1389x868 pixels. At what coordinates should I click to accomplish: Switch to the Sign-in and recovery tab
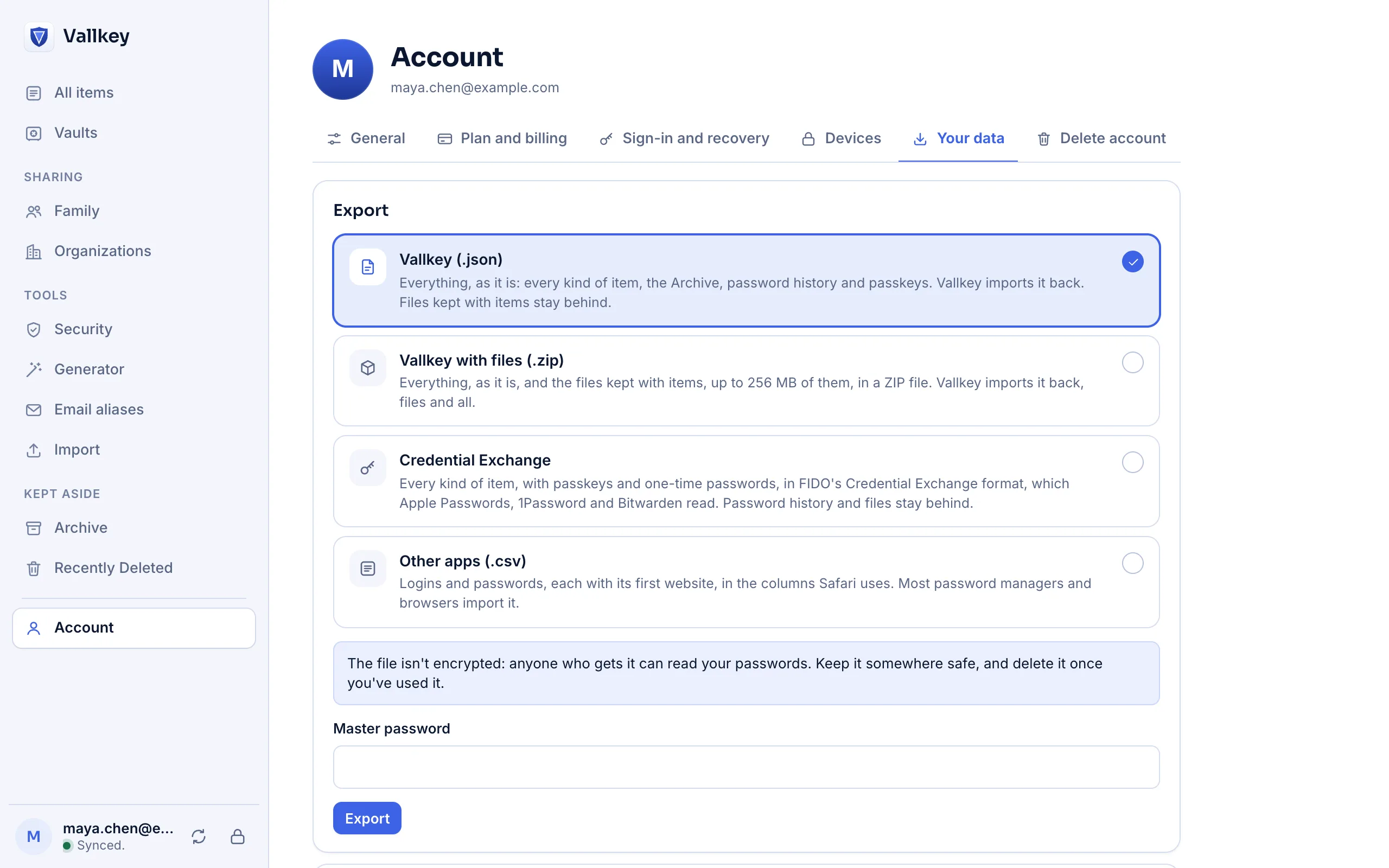click(x=684, y=139)
